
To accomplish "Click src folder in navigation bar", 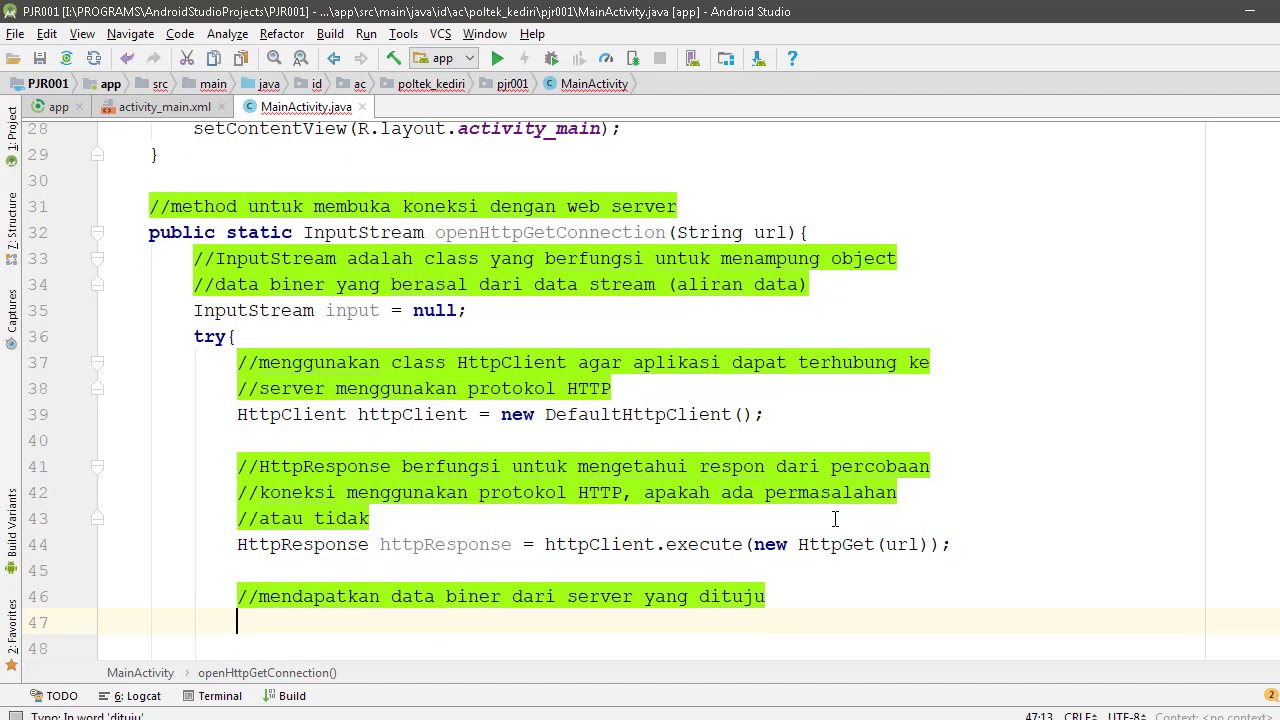I will tap(152, 84).
